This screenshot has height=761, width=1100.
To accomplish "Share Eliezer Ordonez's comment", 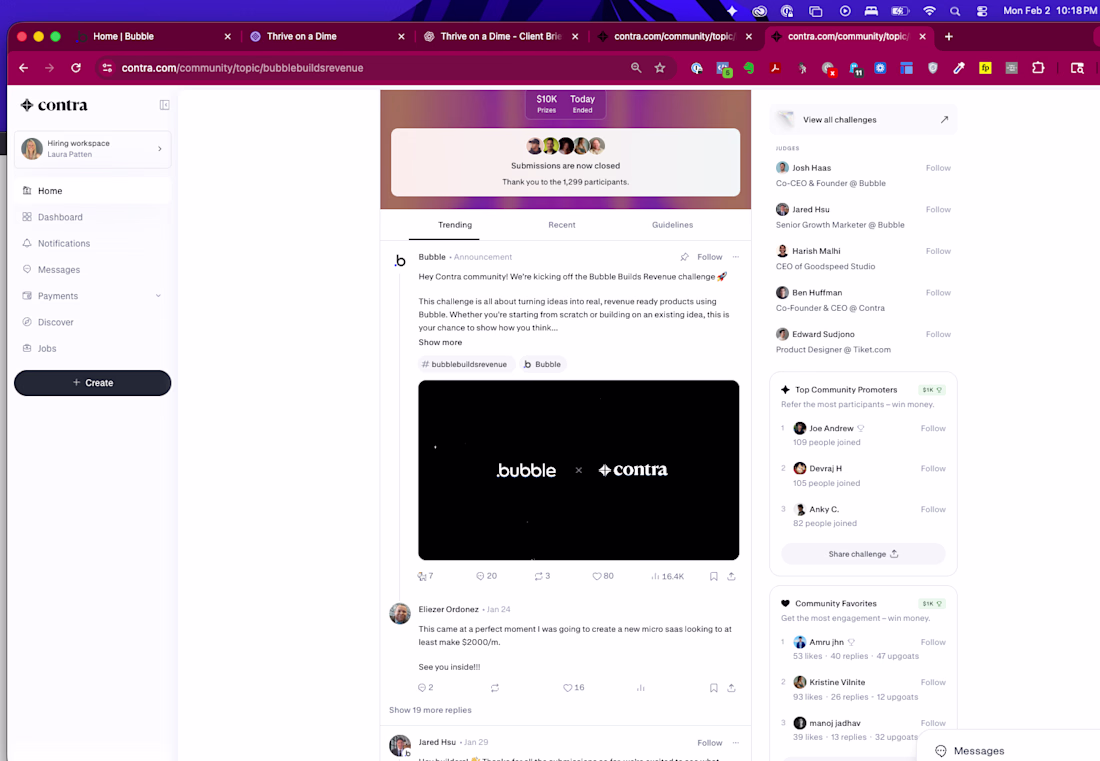I will 731,688.
